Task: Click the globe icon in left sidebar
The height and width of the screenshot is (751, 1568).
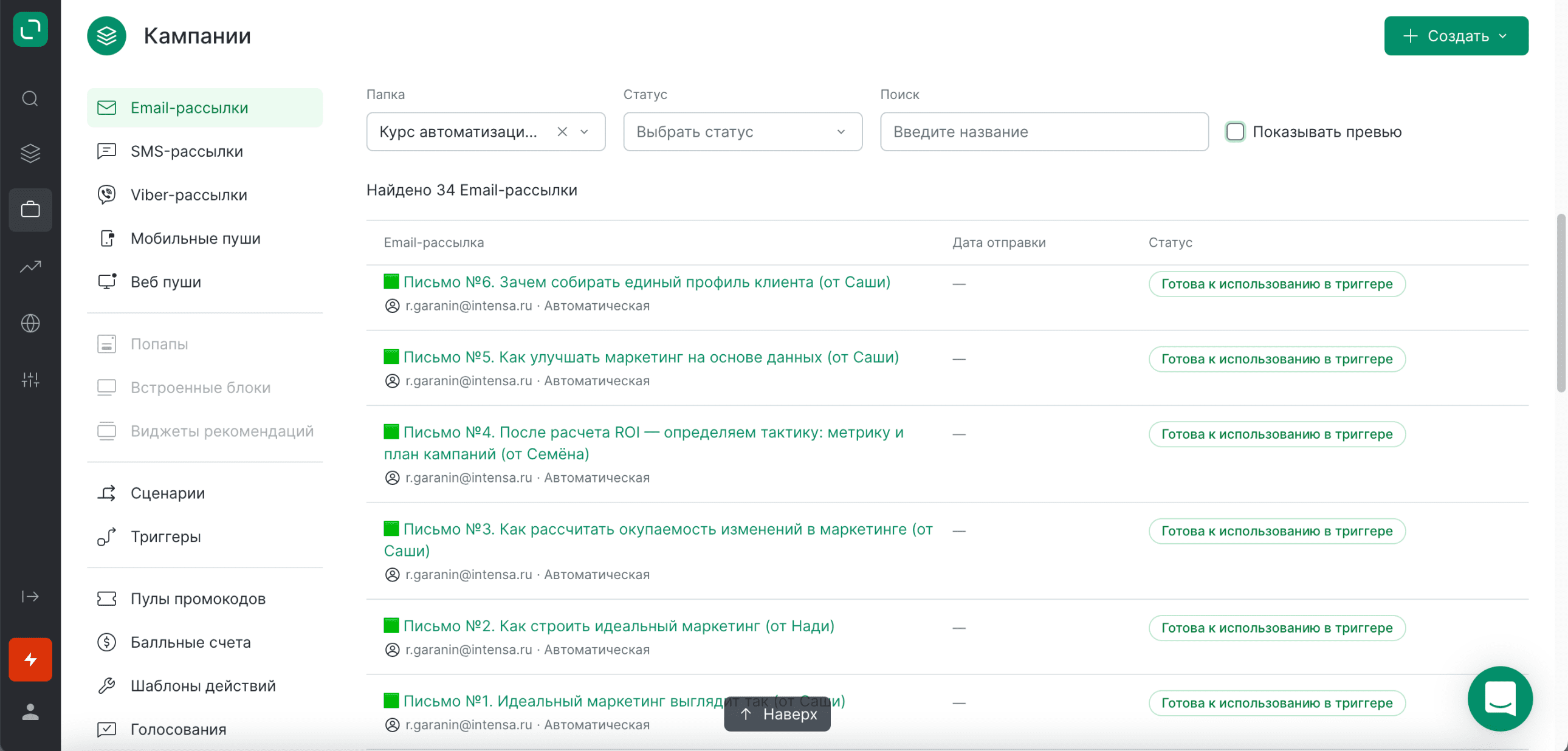Action: 30,323
